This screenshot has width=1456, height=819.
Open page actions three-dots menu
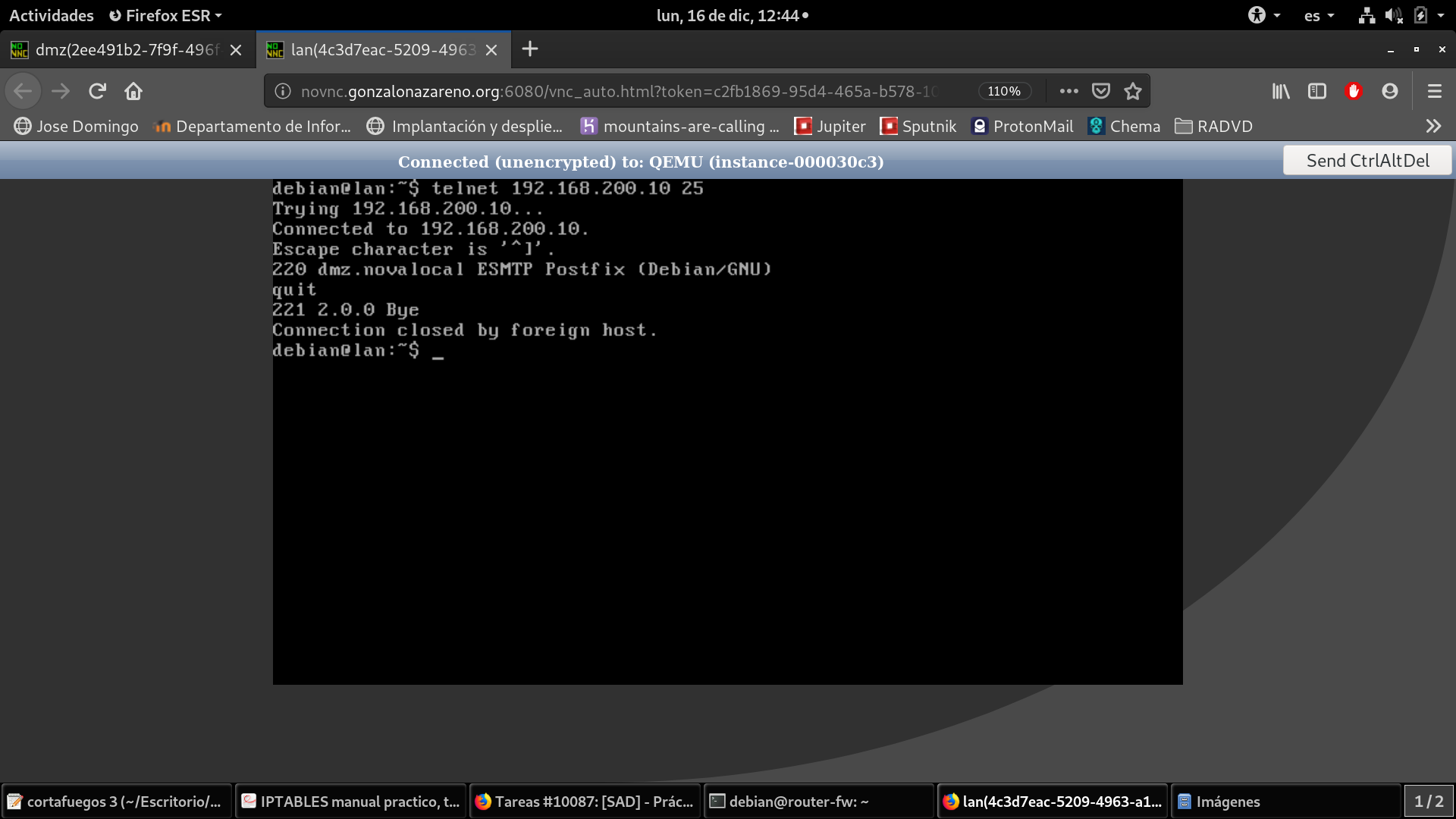(x=1068, y=91)
